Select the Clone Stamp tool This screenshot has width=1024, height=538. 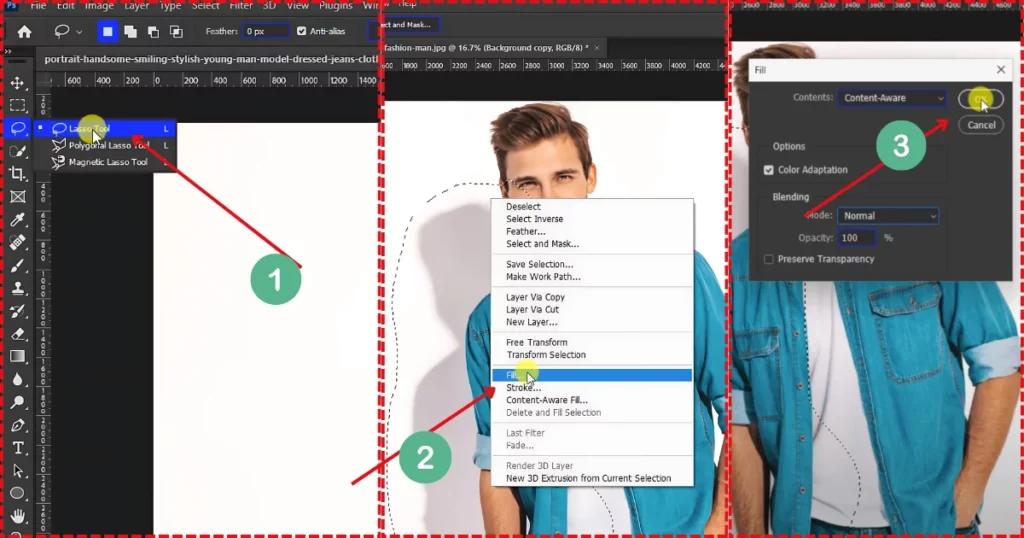[18, 288]
